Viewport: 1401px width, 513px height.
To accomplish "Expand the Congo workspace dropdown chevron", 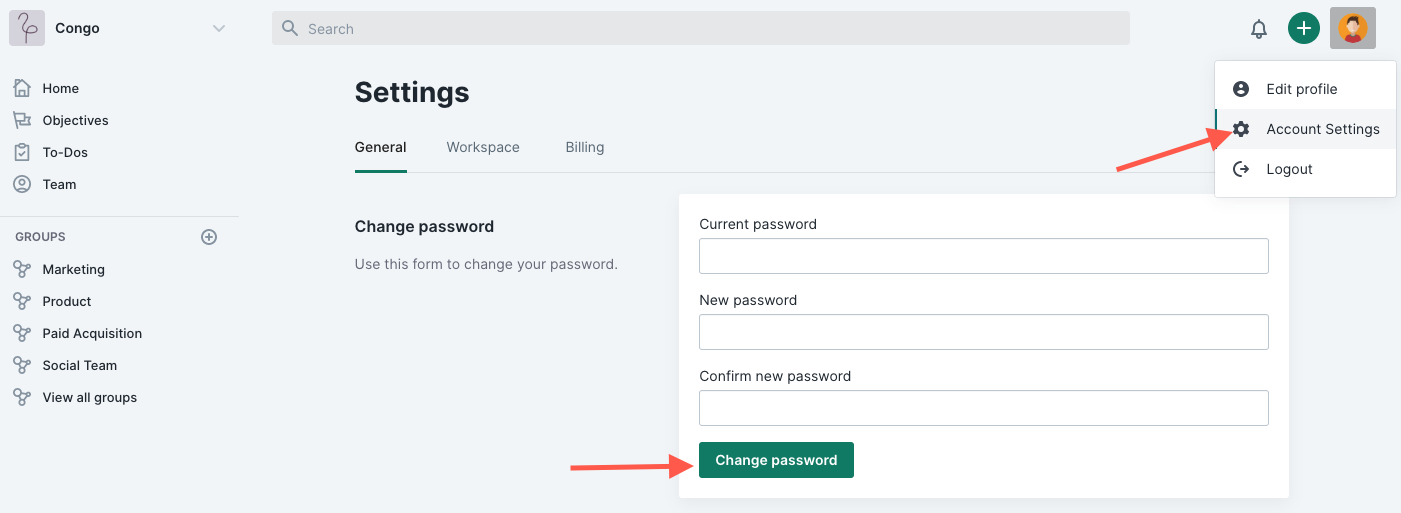I will pyautogui.click(x=219, y=28).
